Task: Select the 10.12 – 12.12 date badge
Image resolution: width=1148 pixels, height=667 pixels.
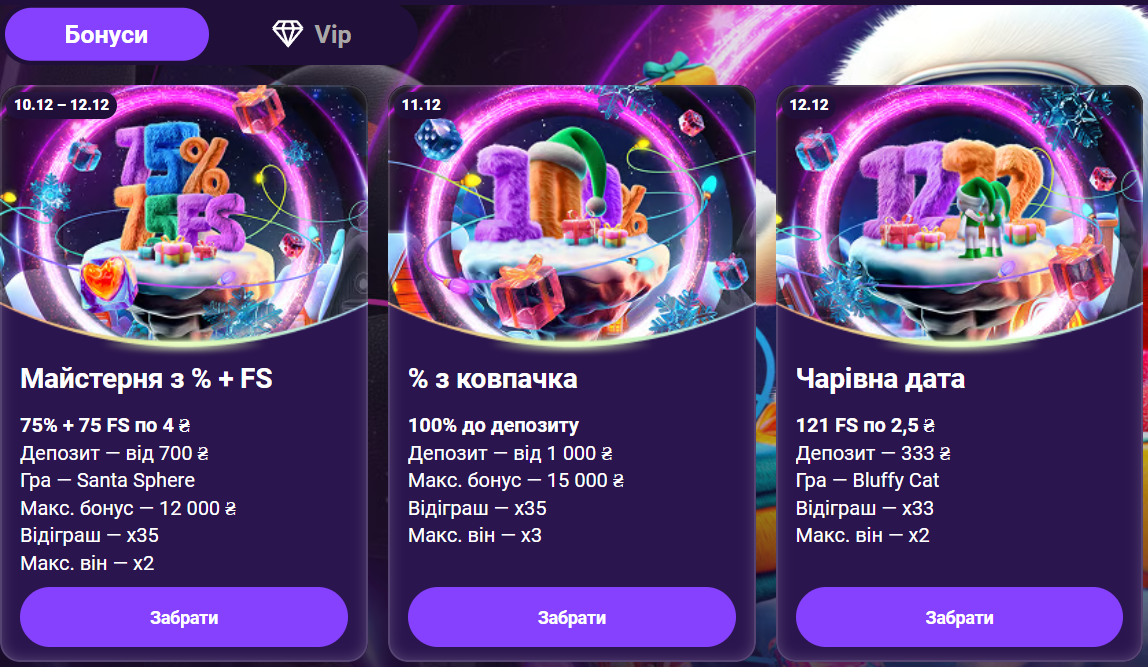Action: click(x=62, y=105)
